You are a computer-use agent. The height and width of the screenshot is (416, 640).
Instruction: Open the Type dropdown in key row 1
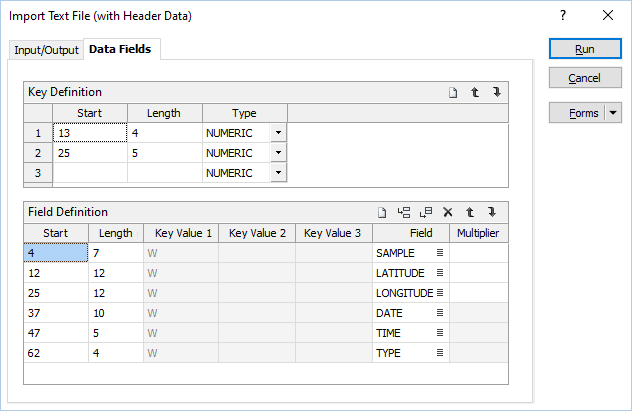point(278,133)
